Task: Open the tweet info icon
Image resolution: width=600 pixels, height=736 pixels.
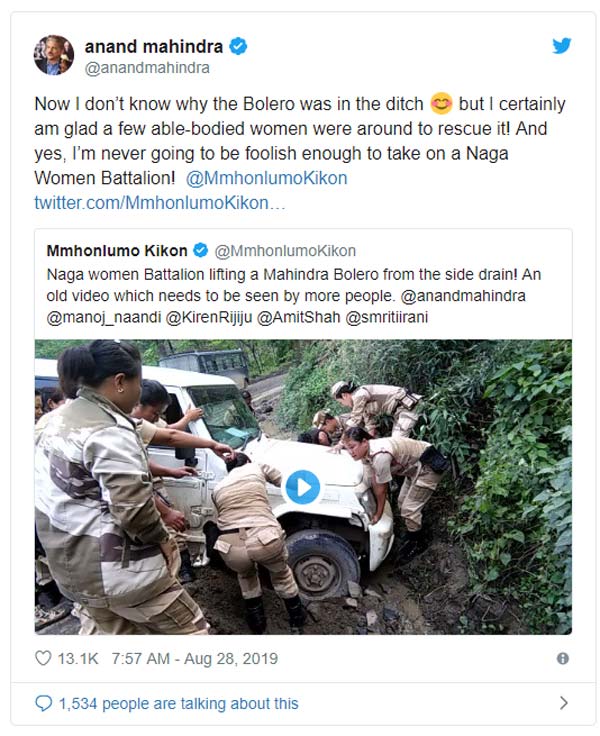Action: 563,658
